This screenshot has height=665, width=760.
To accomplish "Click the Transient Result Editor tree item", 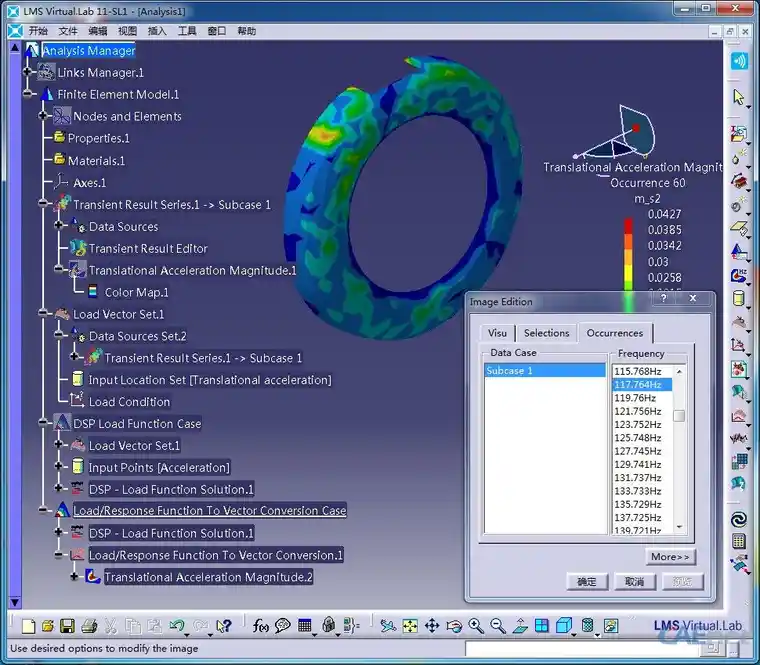I will click(148, 249).
